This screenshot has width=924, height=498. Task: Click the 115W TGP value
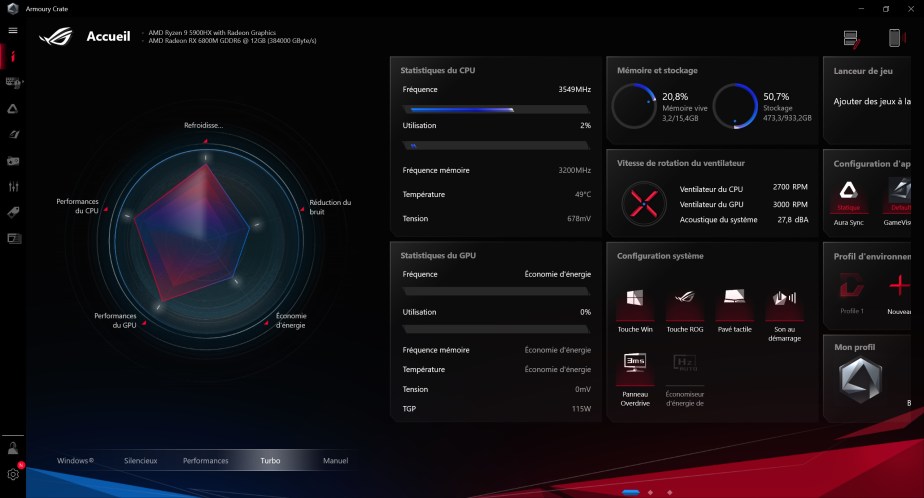pos(581,408)
